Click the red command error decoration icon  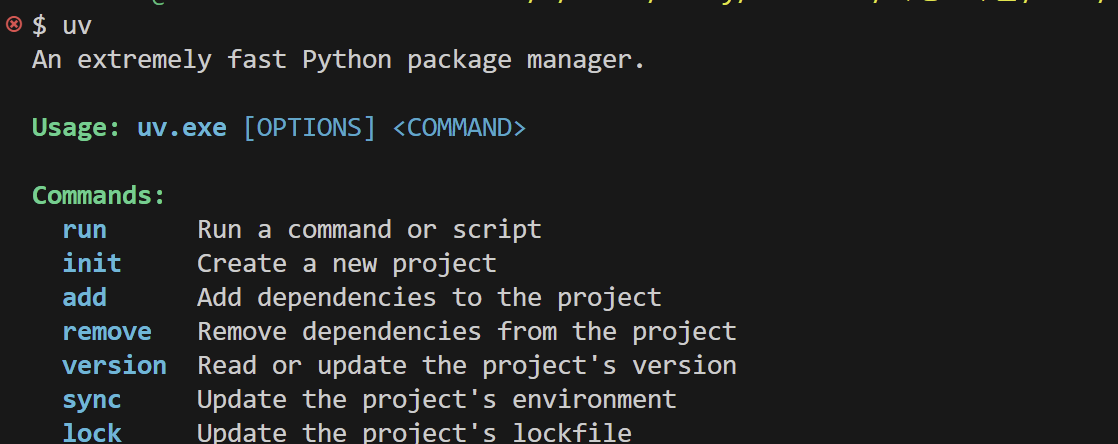(13, 25)
